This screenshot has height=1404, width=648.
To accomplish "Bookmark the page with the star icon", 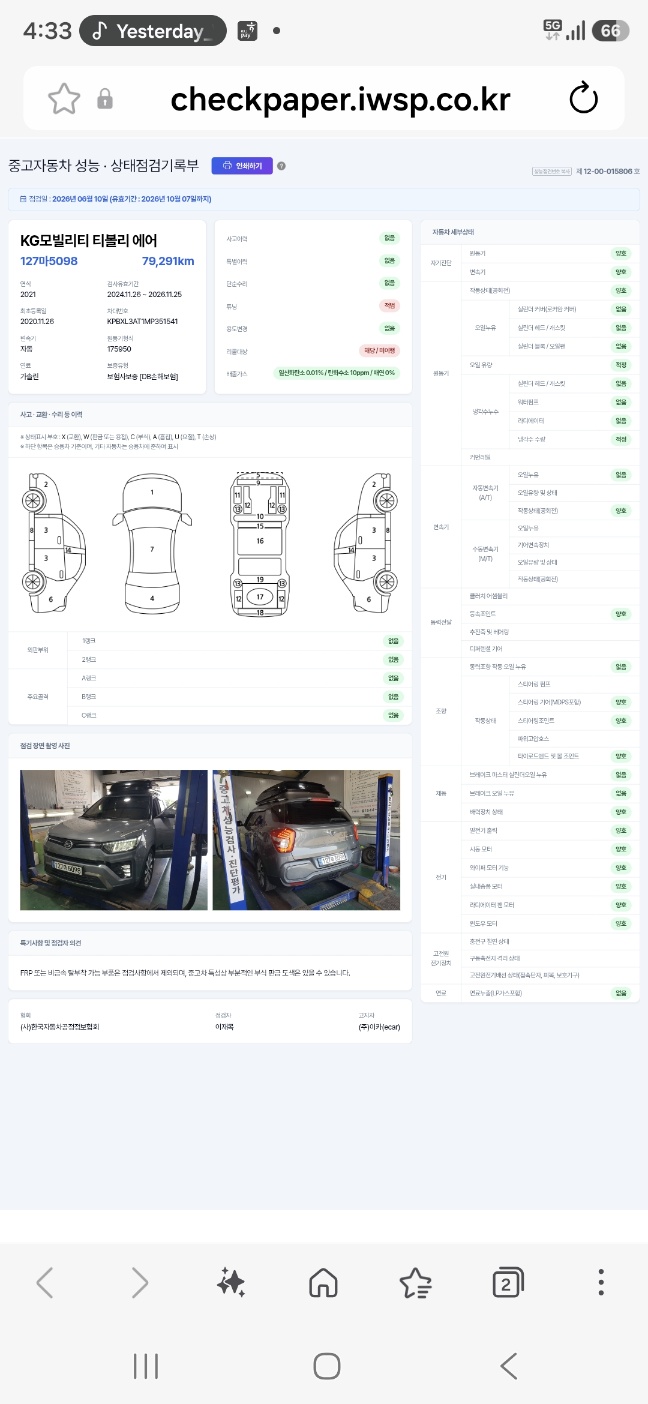I will 64,98.
